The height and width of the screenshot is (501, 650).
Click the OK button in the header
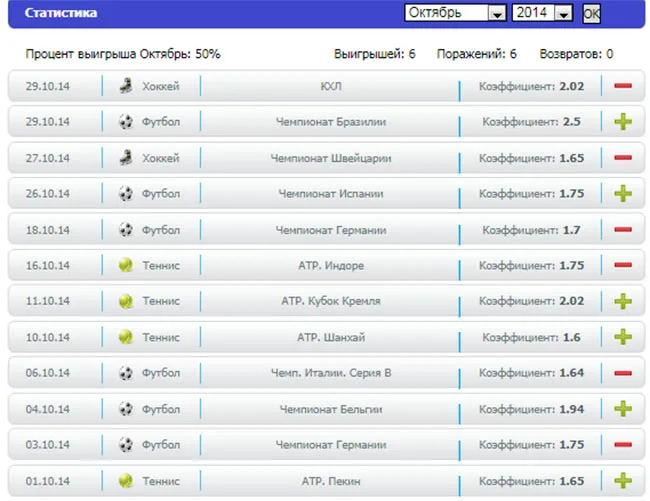(591, 14)
